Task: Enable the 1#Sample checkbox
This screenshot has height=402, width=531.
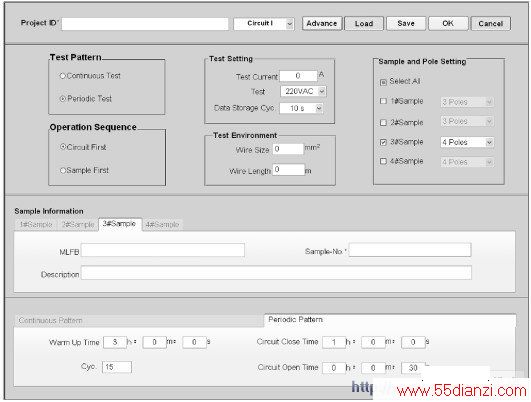Action: click(383, 101)
